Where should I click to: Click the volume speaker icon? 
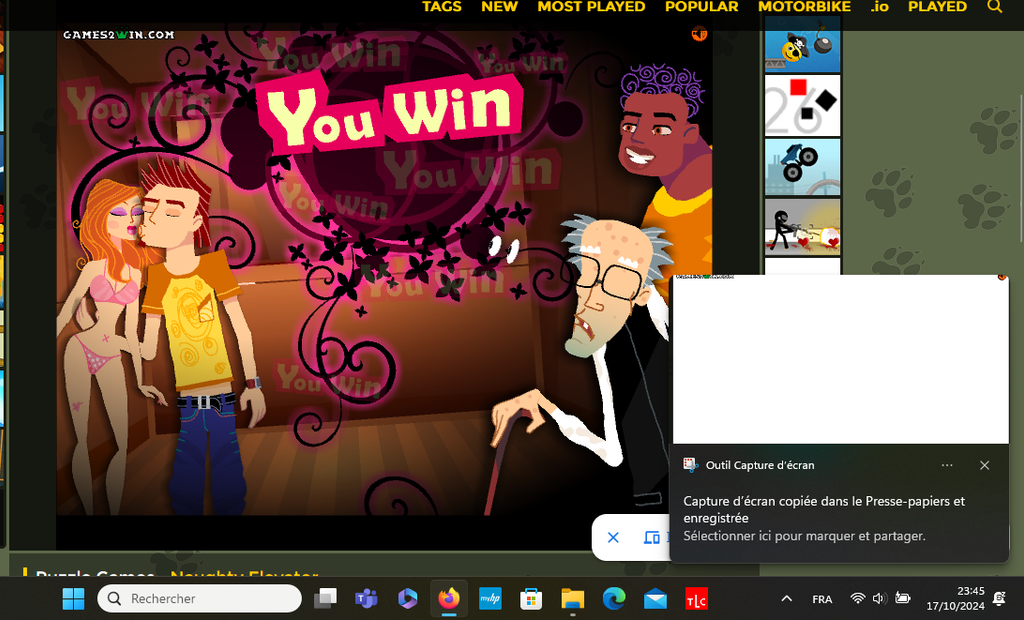click(x=879, y=598)
